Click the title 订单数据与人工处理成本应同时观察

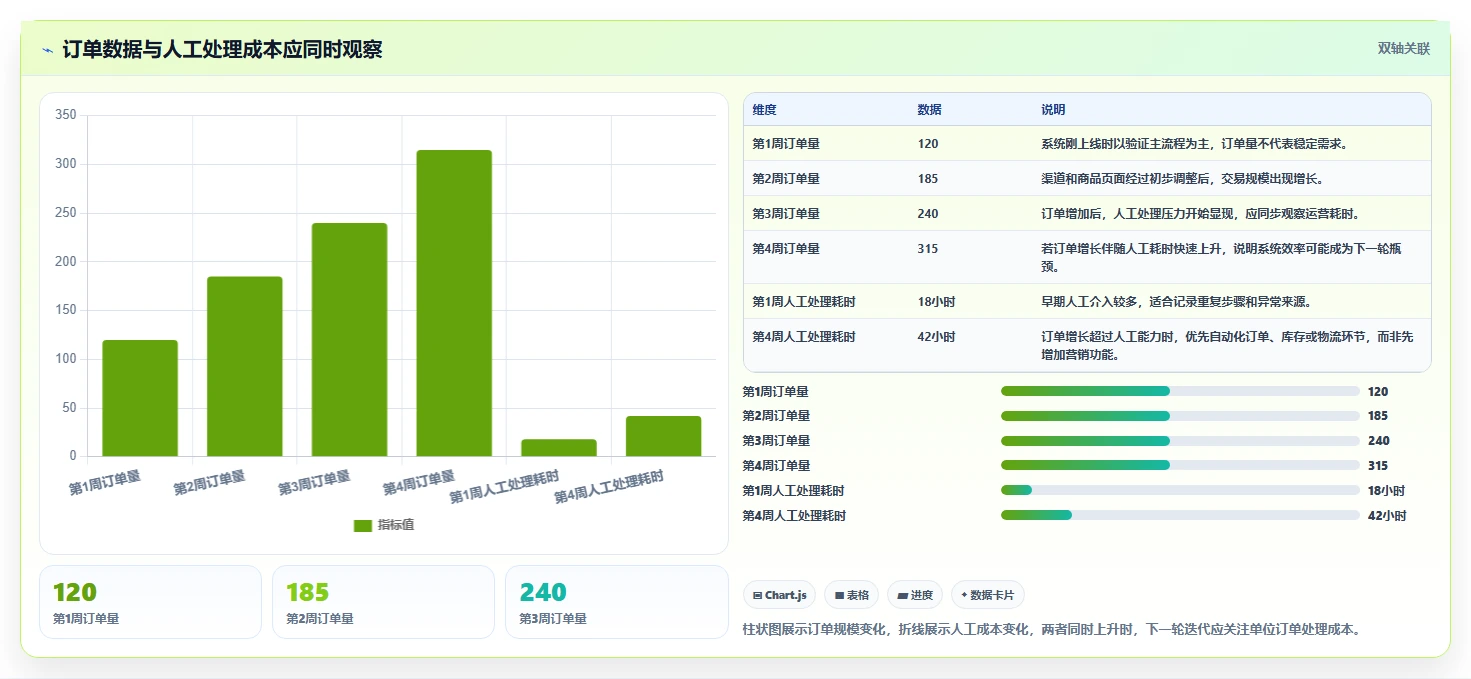[x=222, y=50]
